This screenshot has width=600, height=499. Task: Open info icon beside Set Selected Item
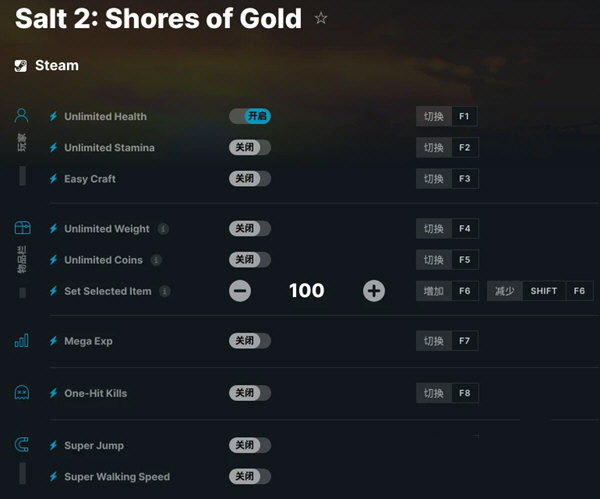(x=165, y=291)
